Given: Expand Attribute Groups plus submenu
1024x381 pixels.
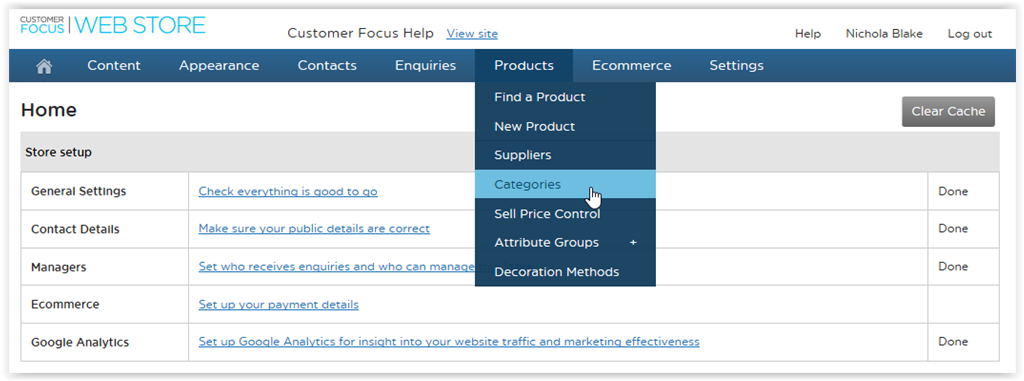Looking at the screenshot, I should tap(633, 242).
